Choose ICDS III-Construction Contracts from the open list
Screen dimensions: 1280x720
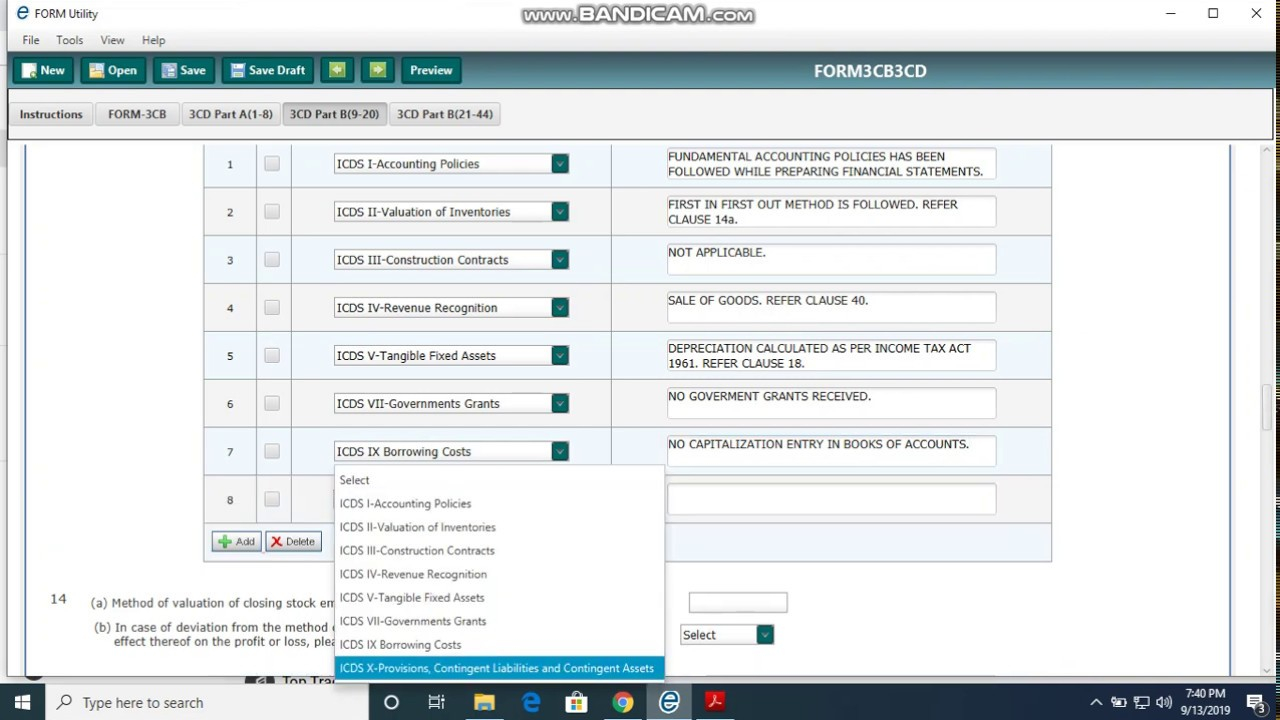click(x=499, y=551)
